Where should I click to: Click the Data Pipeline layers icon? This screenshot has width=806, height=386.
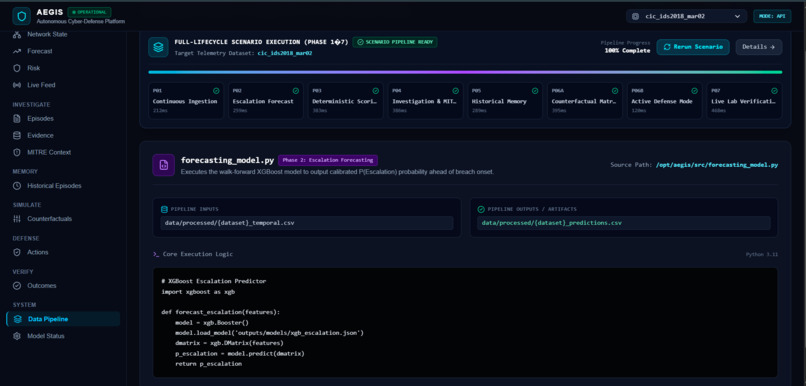tap(18, 319)
